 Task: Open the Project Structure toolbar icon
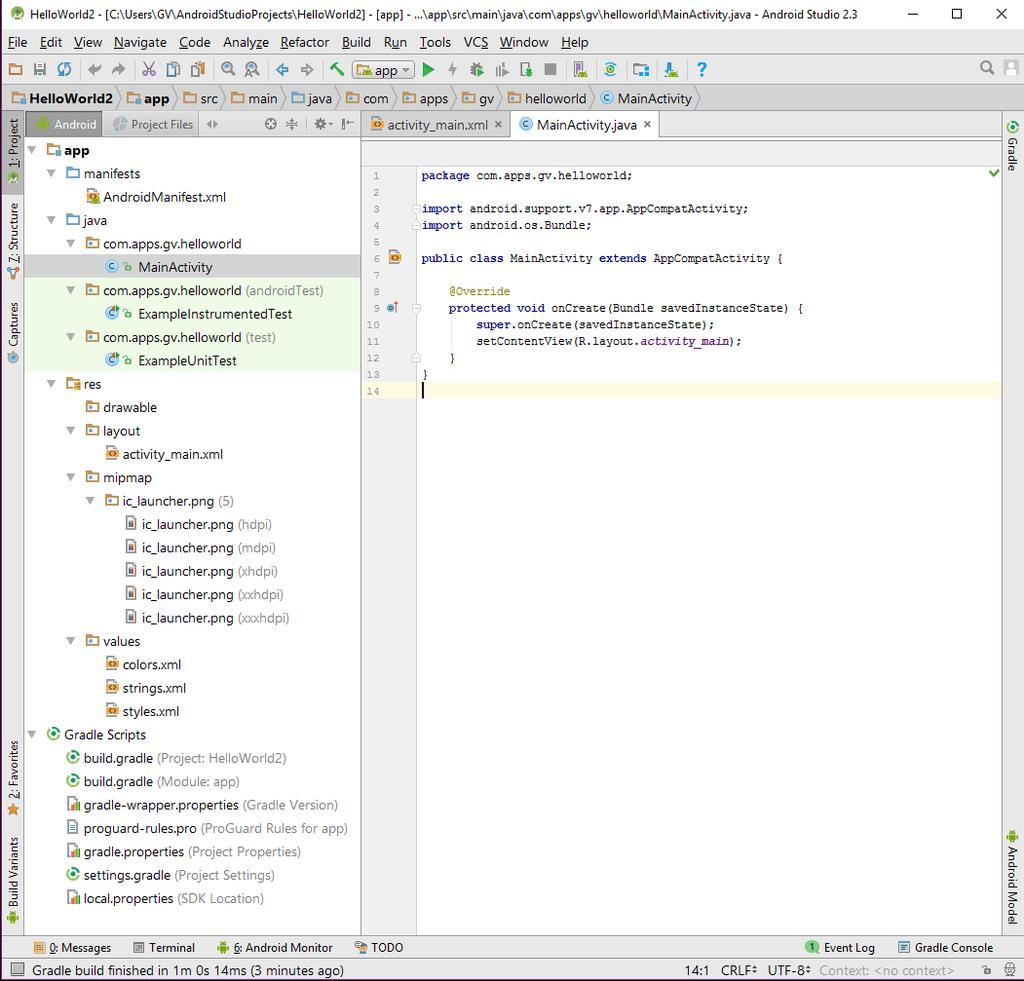pyautogui.click(x=641, y=69)
